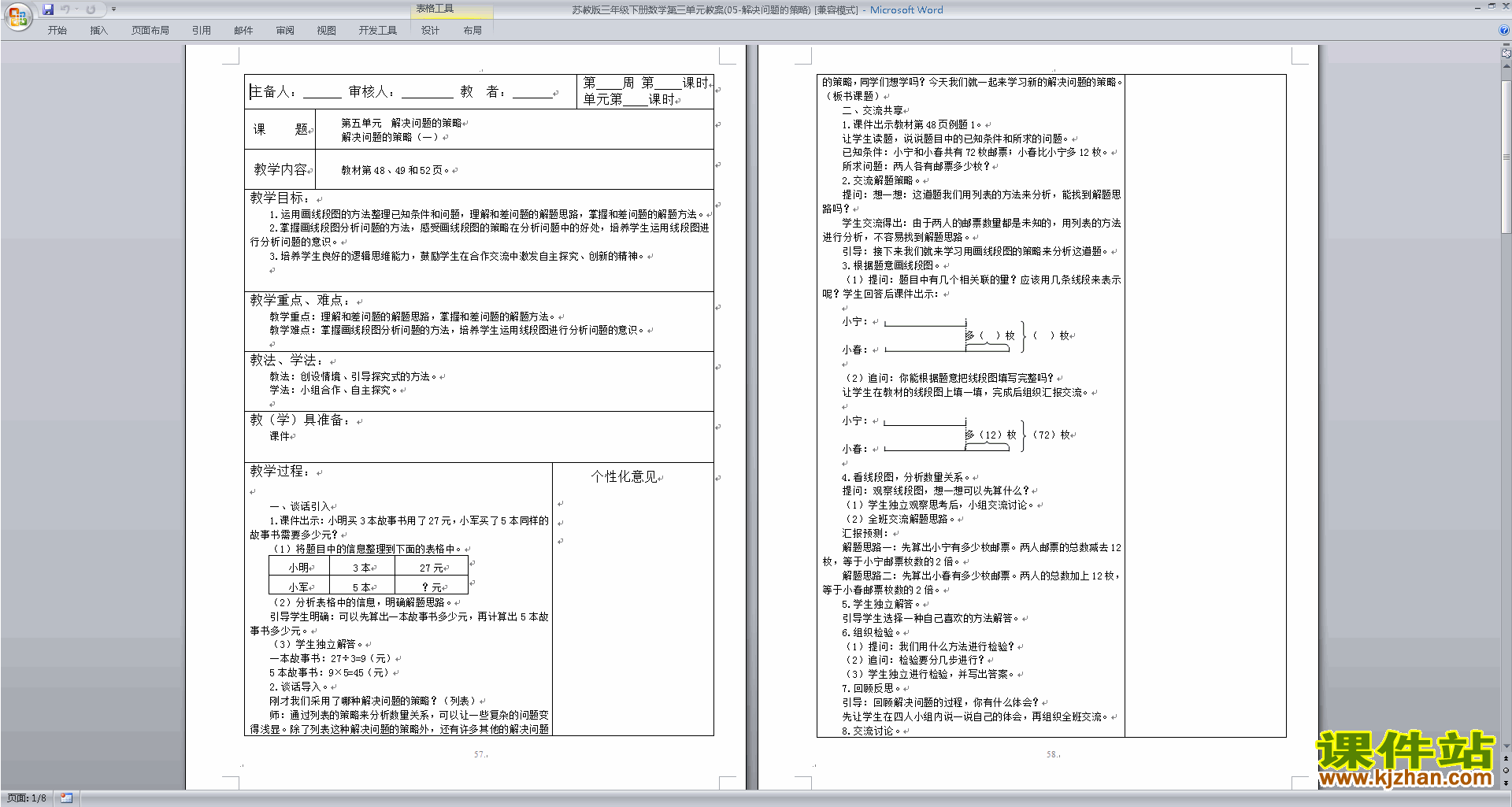Click page number 57 in footer
Screen dimensions: 1512x807
click(x=480, y=754)
